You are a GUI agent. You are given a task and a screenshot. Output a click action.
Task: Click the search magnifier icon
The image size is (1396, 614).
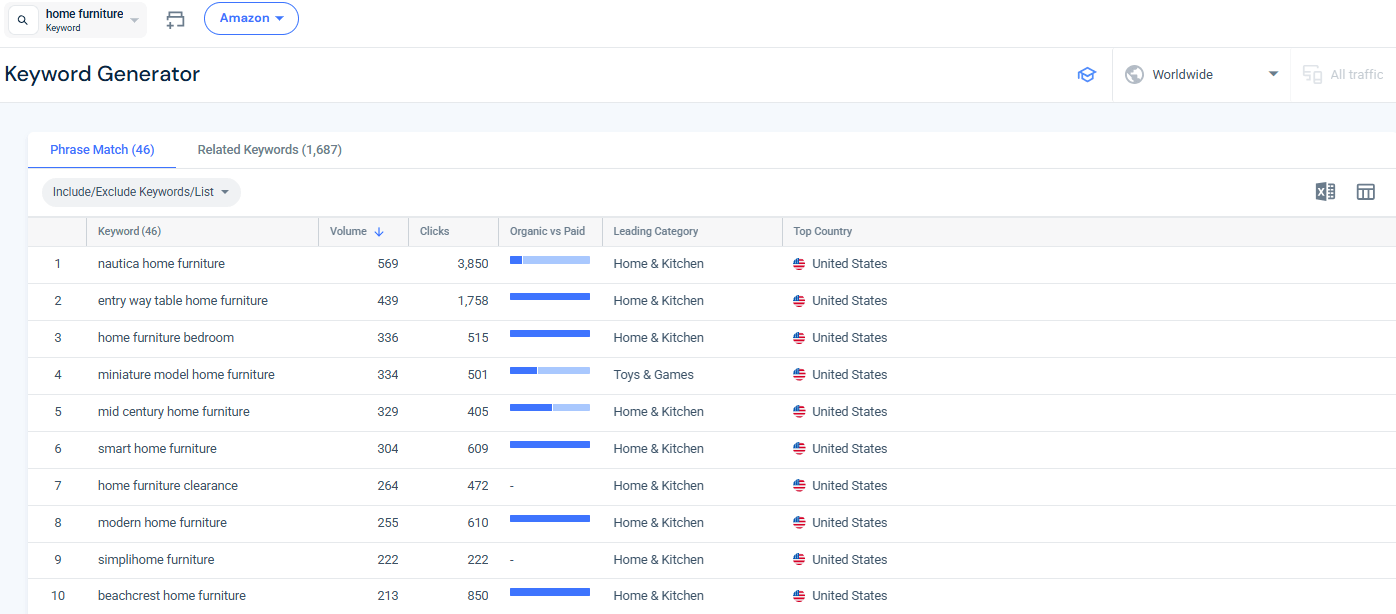[x=23, y=20]
